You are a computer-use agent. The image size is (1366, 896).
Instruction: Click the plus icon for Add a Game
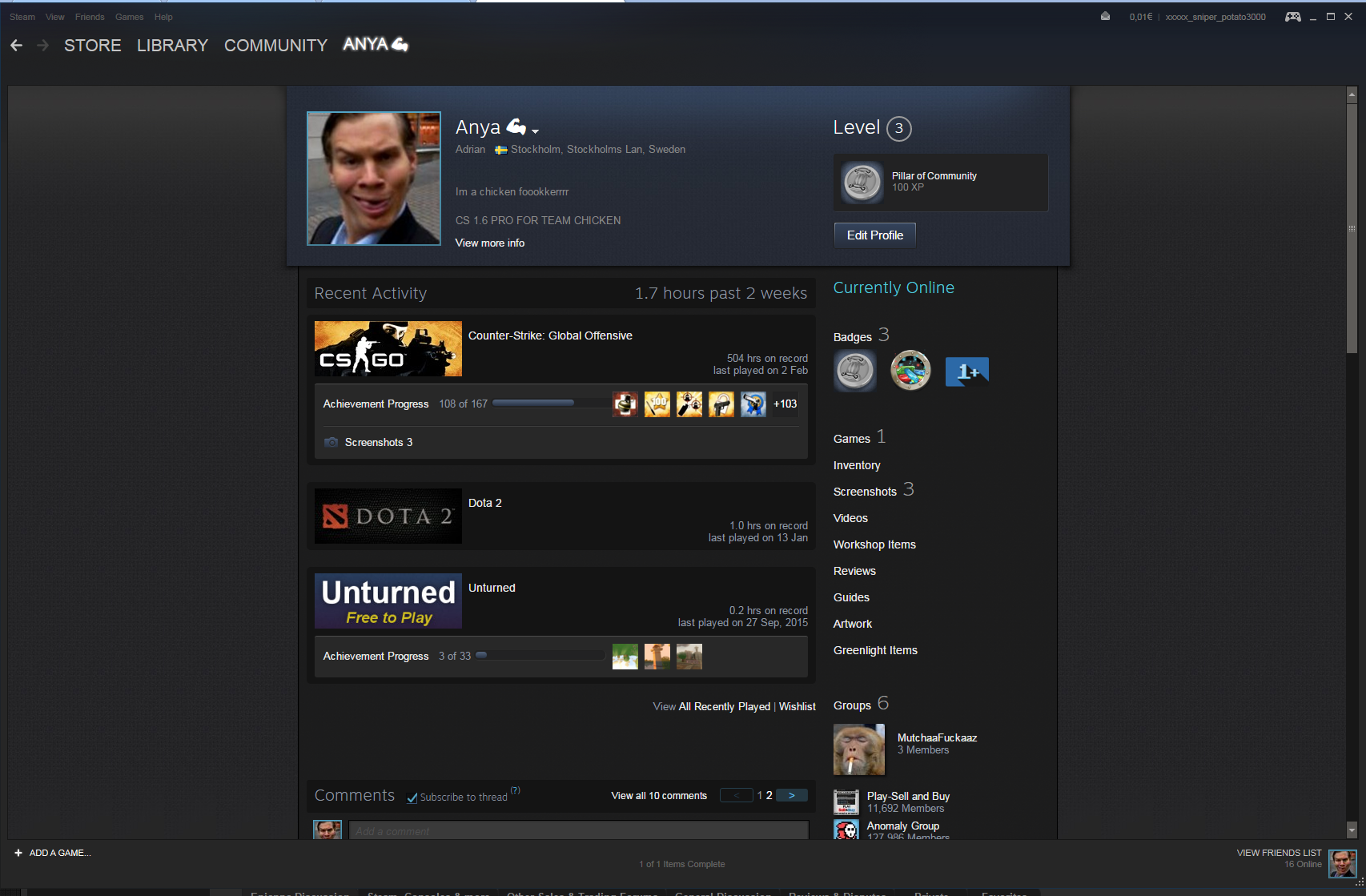pyautogui.click(x=18, y=853)
